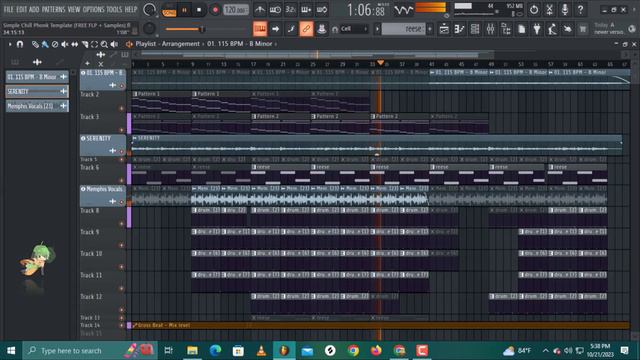Click the oscilloscope waveform display
The width and height of the screenshot is (640, 360).
[x=403, y=10]
